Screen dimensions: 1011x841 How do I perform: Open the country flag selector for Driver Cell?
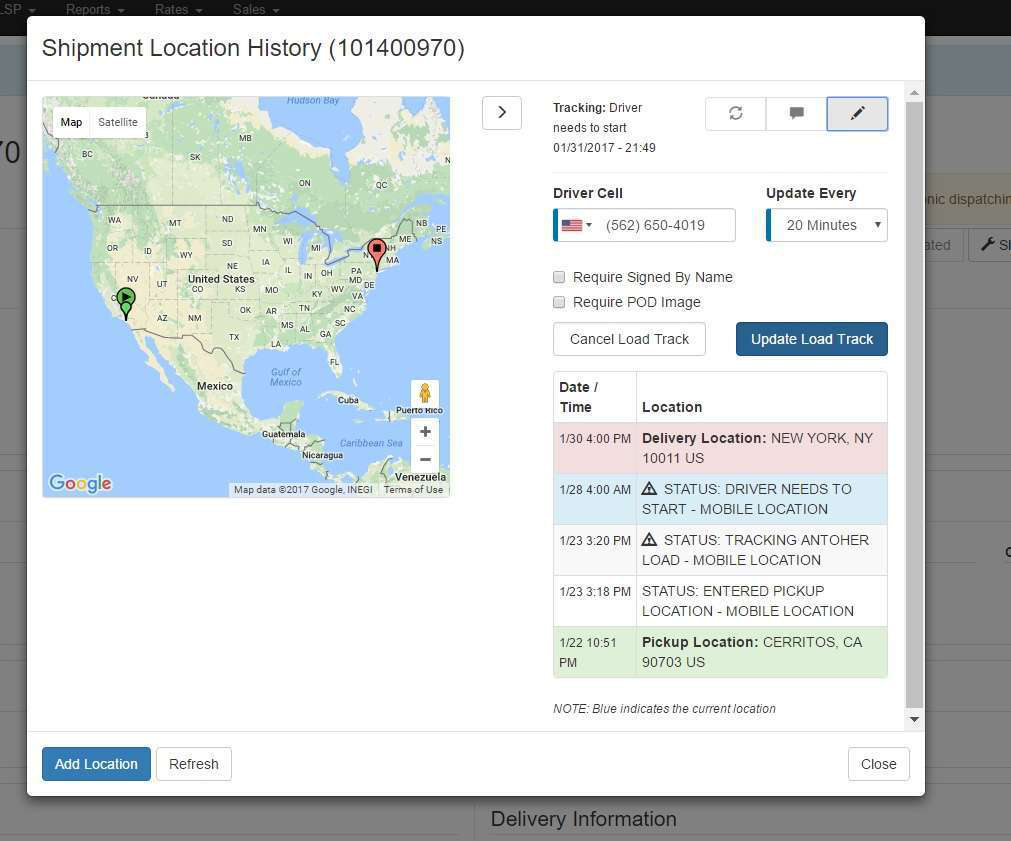tap(577, 225)
